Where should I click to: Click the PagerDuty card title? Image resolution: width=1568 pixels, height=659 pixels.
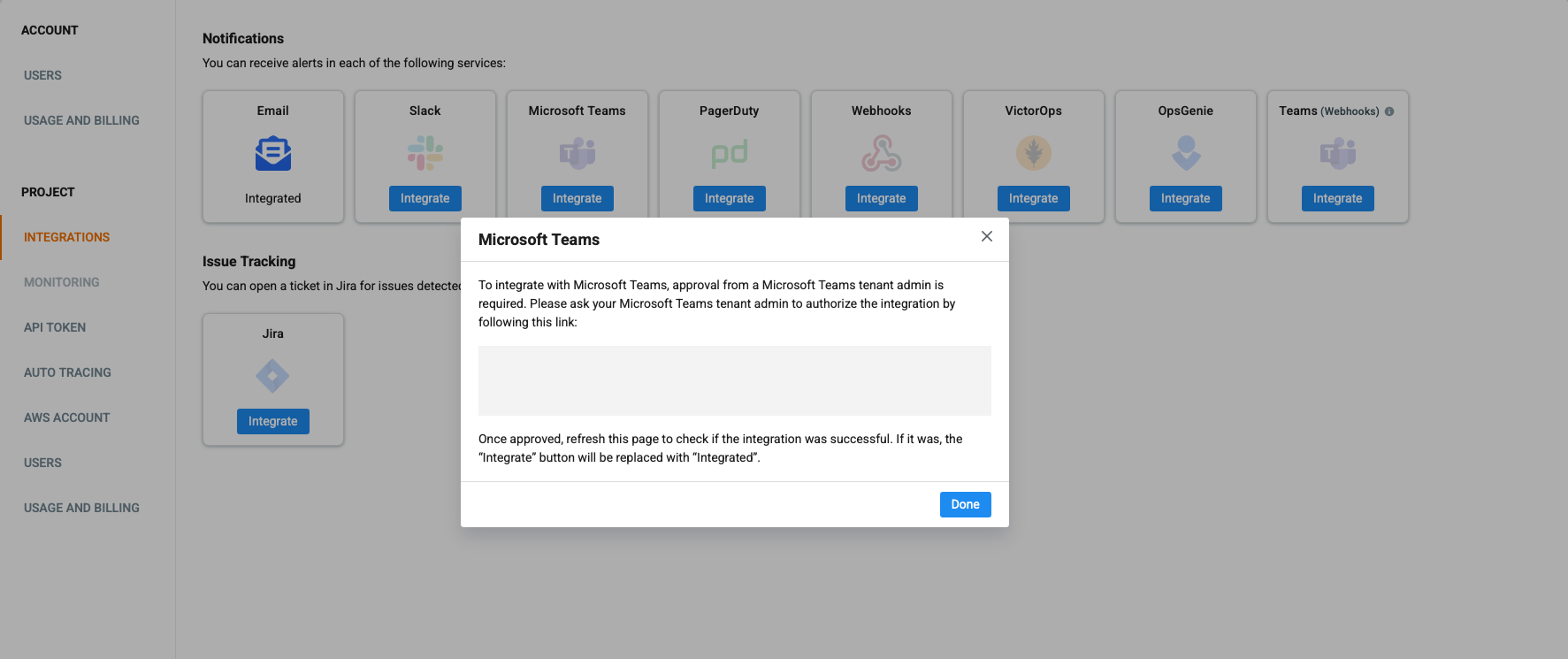coord(730,111)
